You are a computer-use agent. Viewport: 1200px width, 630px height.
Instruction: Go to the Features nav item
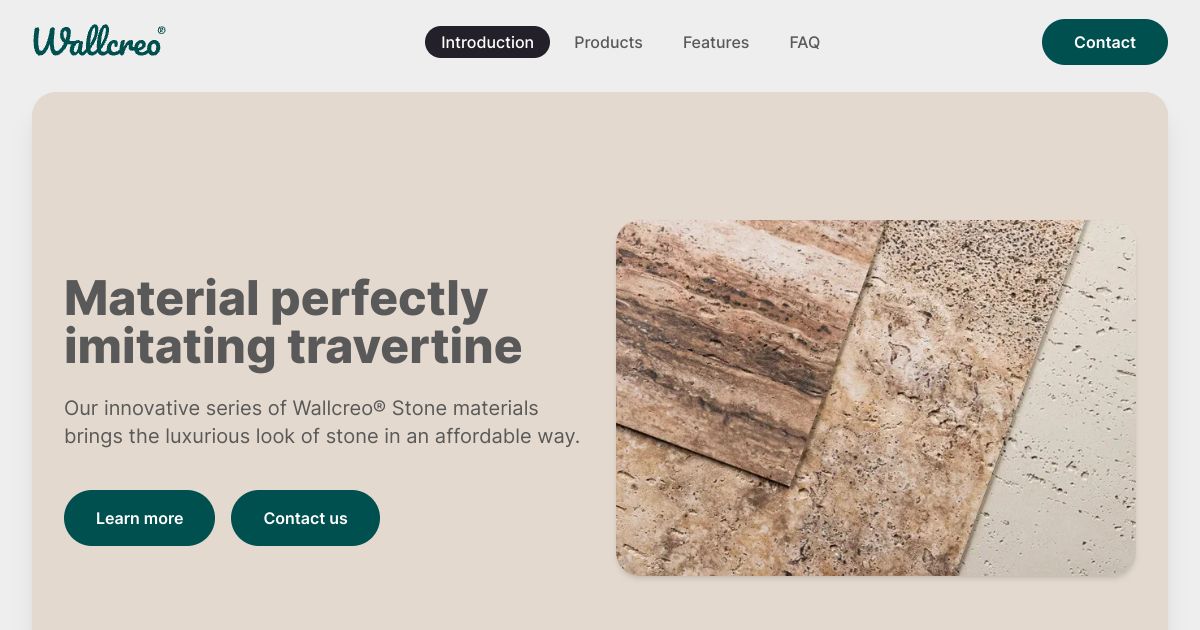[716, 42]
